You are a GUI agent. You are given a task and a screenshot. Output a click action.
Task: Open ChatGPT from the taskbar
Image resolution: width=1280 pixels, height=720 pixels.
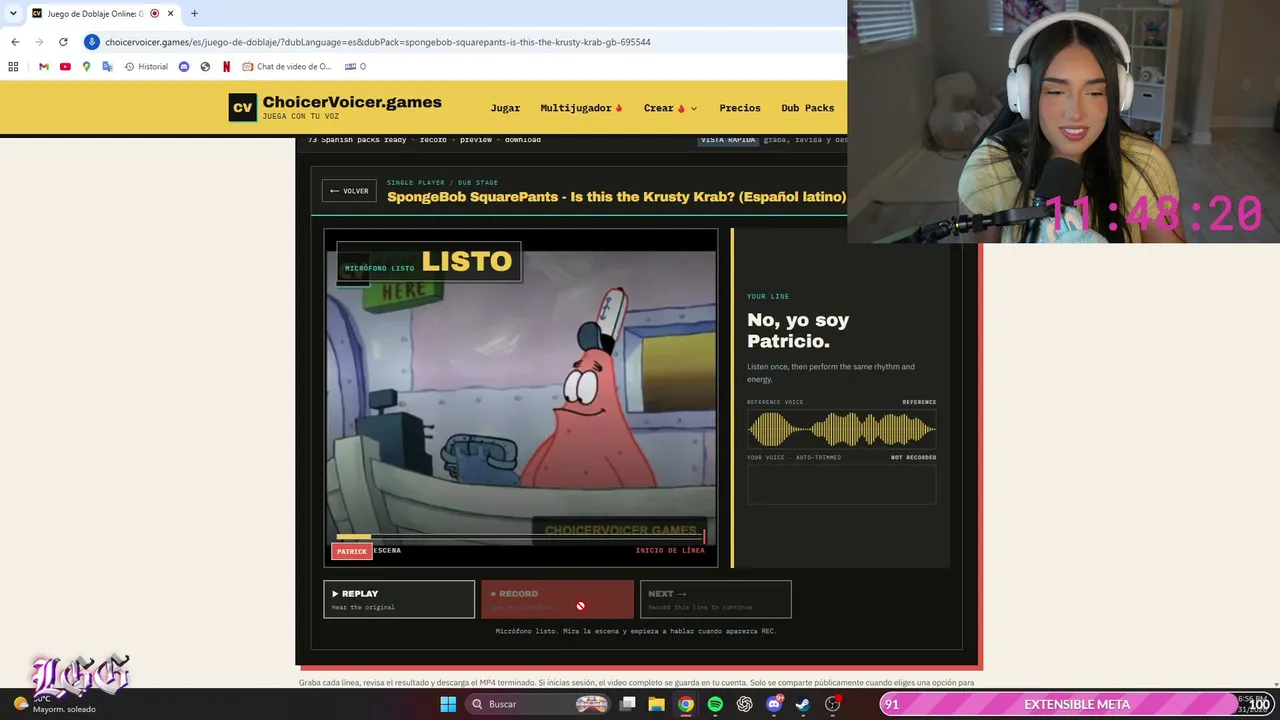[x=744, y=704]
